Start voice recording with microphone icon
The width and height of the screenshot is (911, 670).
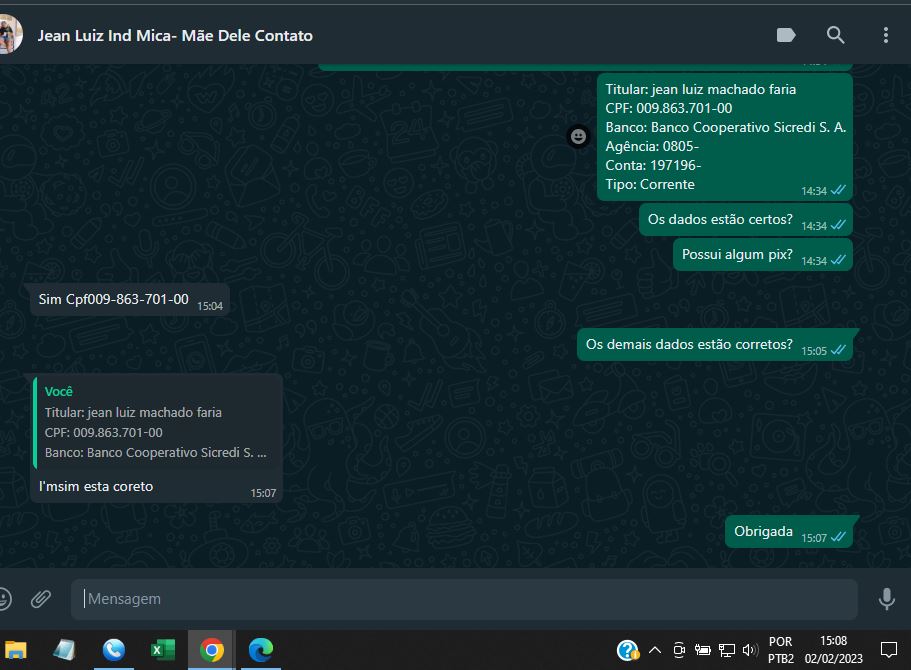click(x=886, y=599)
